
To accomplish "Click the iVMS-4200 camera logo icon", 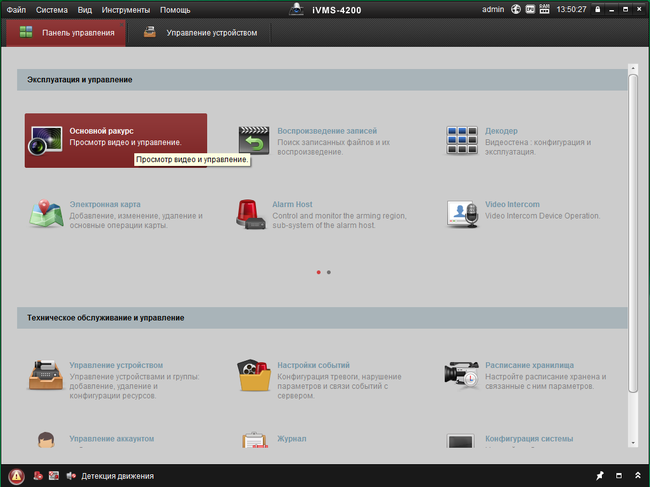I will click(x=296, y=9).
